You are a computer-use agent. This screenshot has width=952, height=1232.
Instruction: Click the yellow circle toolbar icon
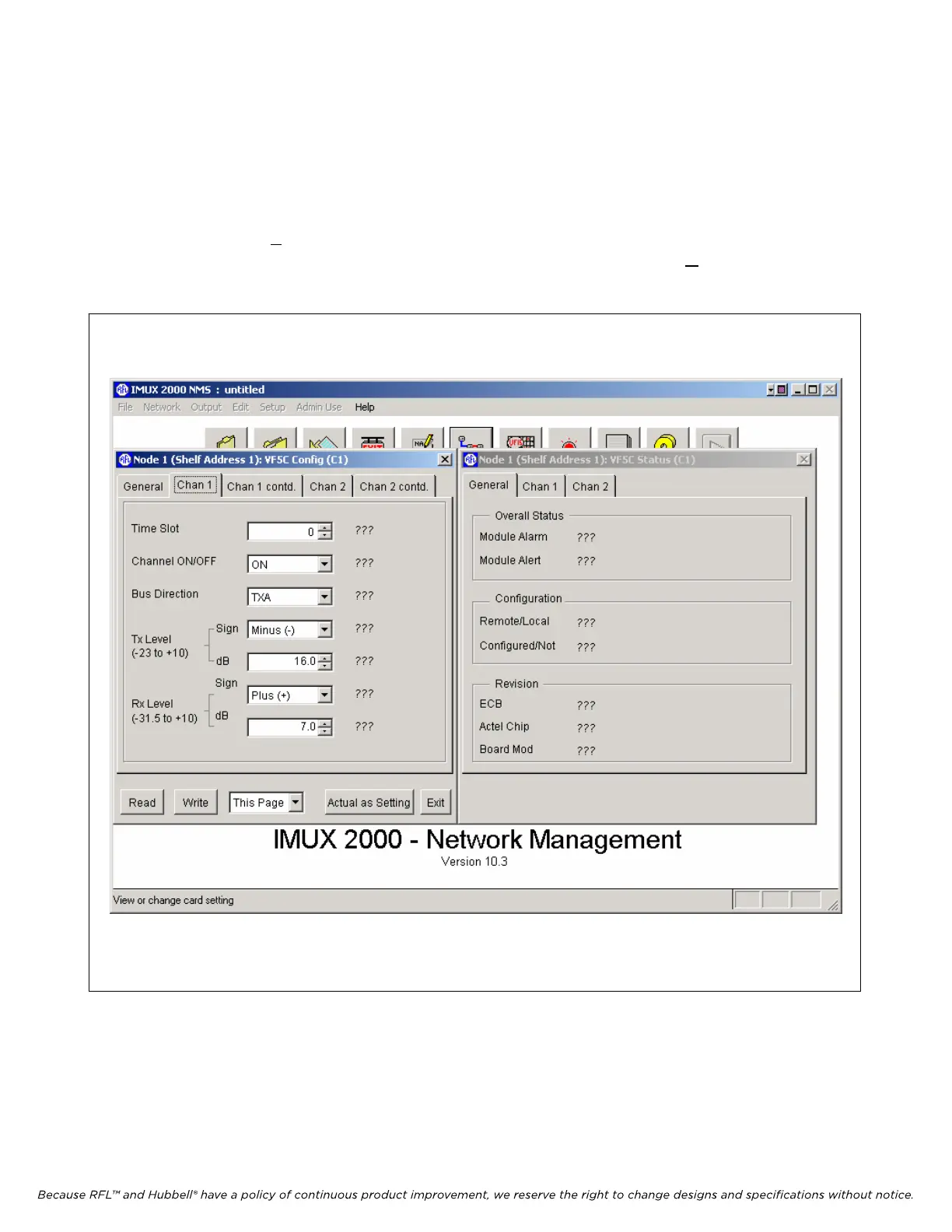667,439
